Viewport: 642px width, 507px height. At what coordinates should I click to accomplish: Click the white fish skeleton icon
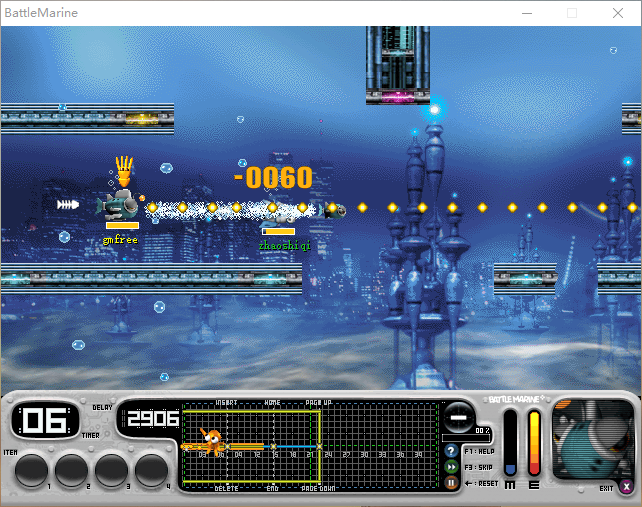click(68, 205)
